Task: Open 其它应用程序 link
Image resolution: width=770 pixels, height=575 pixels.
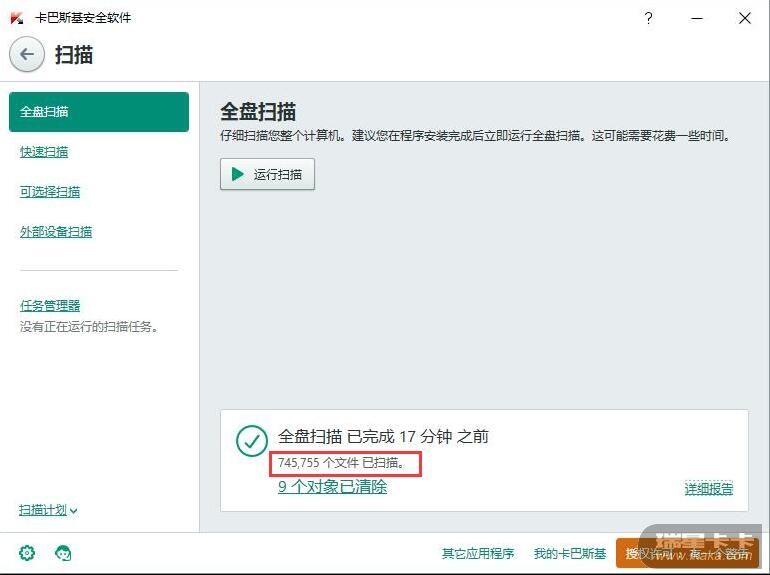Action: tap(478, 553)
